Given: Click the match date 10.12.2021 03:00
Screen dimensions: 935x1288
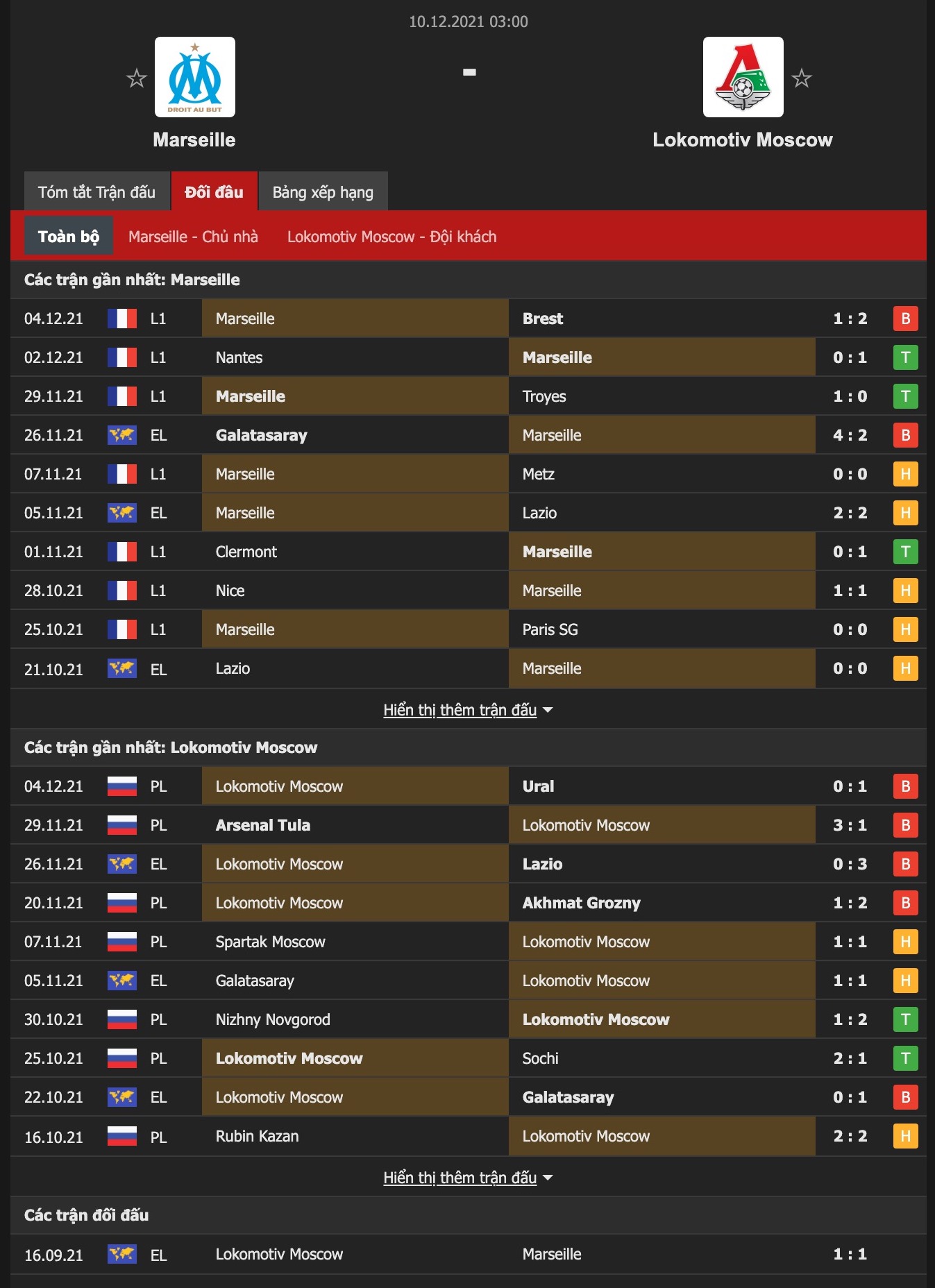Looking at the screenshot, I should click(469, 22).
